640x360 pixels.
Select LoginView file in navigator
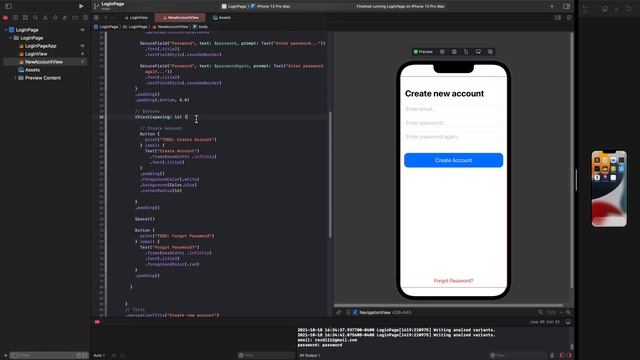click(36, 54)
